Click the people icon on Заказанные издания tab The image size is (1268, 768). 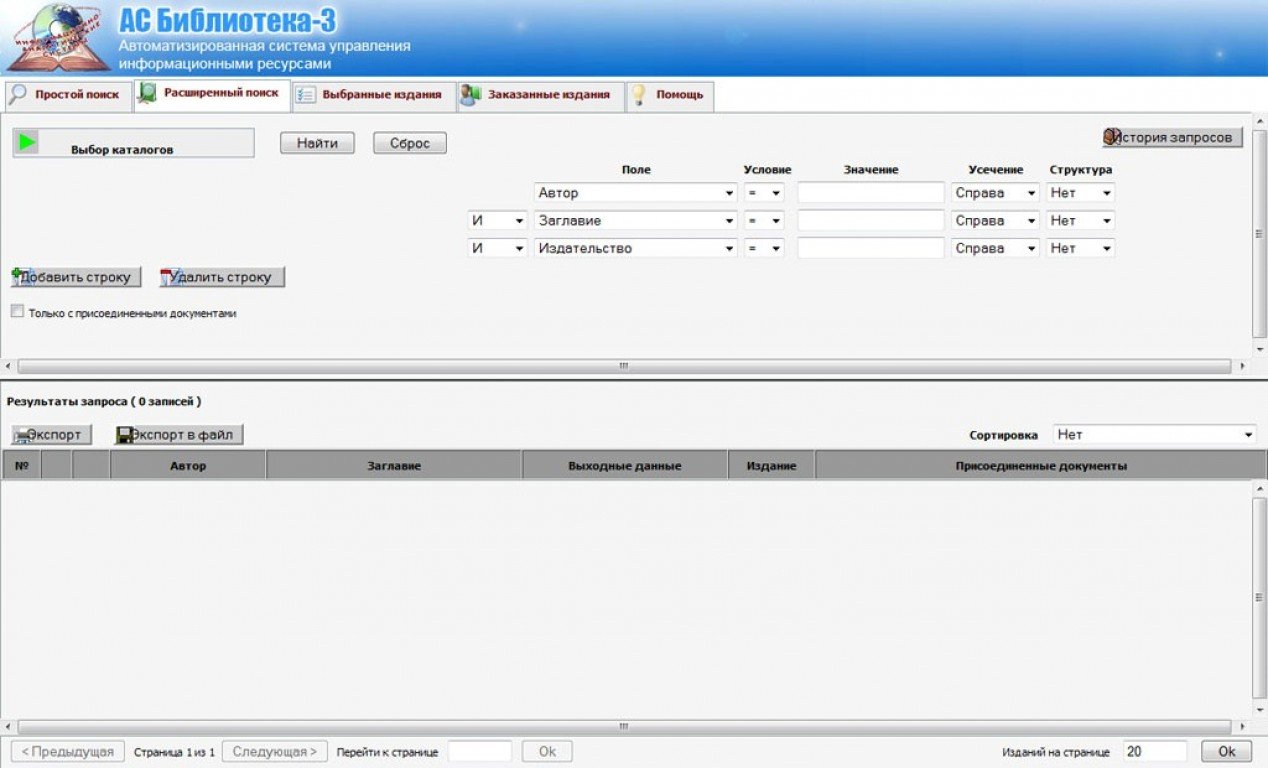tap(470, 95)
